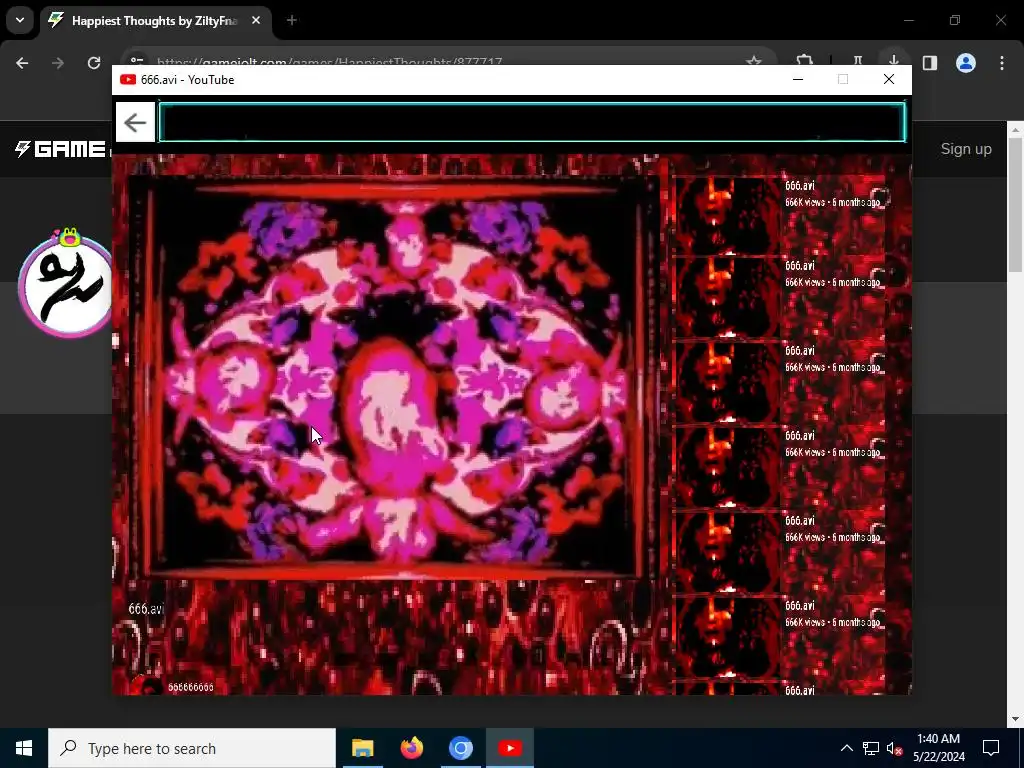Open the Chrome profile avatar
The height and width of the screenshot is (768, 1024).
(966, 63)
